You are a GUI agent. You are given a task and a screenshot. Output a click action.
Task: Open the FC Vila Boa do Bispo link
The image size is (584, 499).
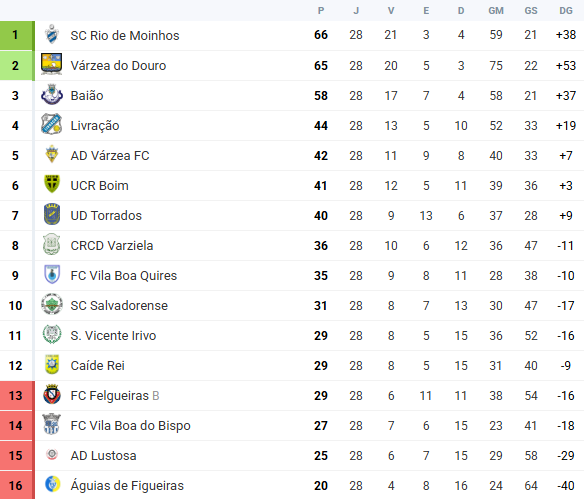coord(130,426)
